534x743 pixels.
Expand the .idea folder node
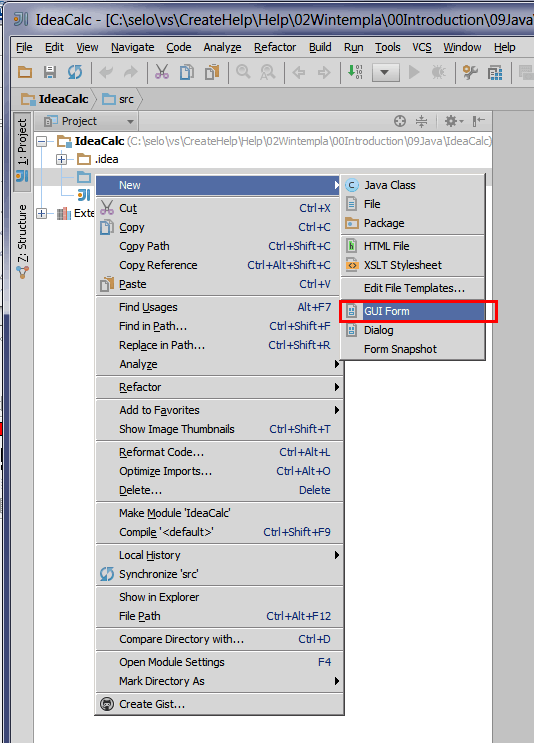click(x=61, y=159)
